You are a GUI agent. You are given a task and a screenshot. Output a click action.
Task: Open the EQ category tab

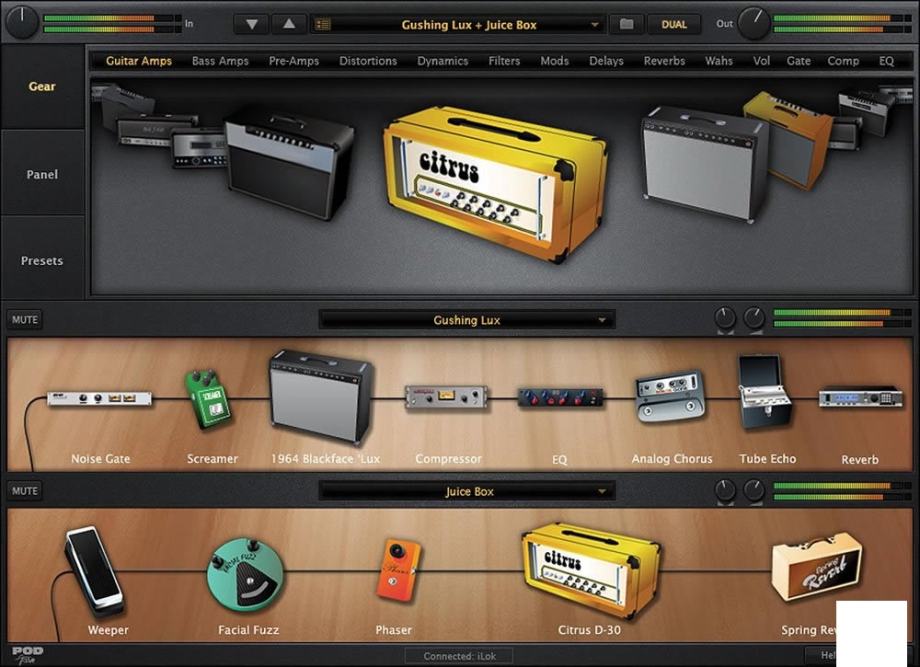[886, 61]
